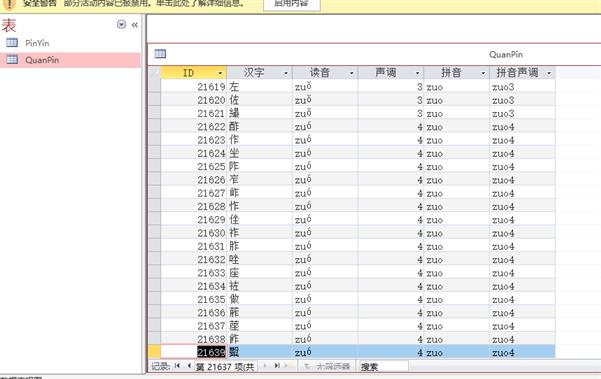Screen dimensions: 601x379
Task: Click 汉字 cell 座 in row 21633
Action: click(x=259, y=273)
